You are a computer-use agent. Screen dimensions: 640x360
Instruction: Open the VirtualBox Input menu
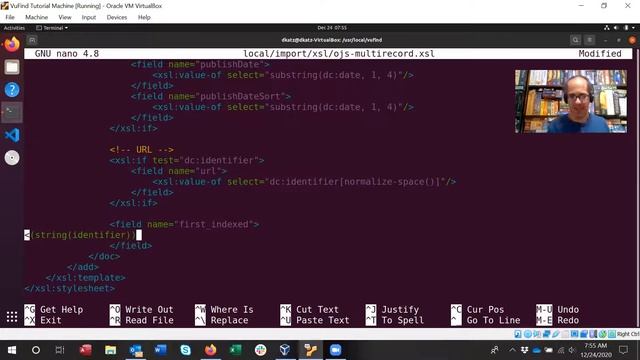point(89,17)
